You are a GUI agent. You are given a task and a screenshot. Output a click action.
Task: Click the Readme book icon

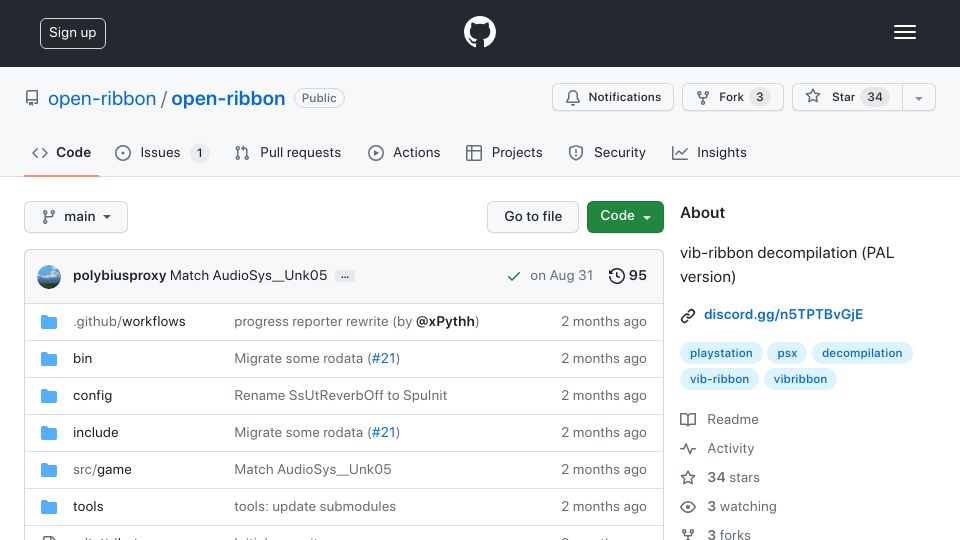688,419
